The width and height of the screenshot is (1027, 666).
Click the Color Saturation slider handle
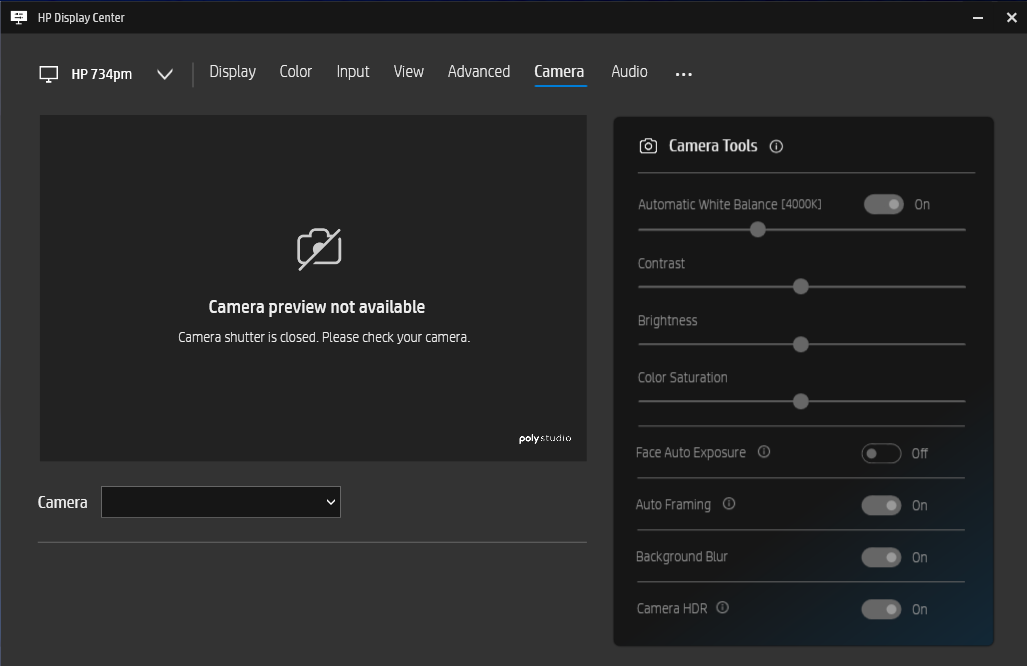click(800, 401)
